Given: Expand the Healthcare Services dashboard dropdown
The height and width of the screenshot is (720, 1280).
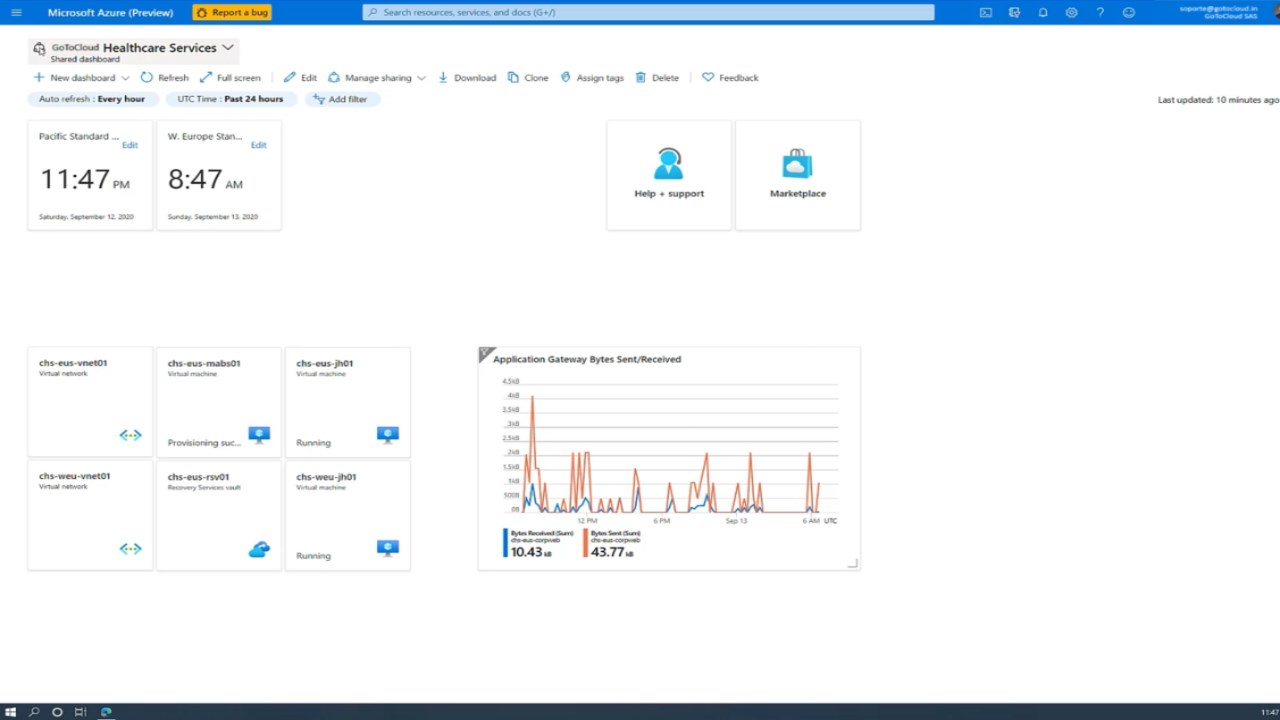Looking at the screenshot, I should pyautogui.click(x=228, y=47).
